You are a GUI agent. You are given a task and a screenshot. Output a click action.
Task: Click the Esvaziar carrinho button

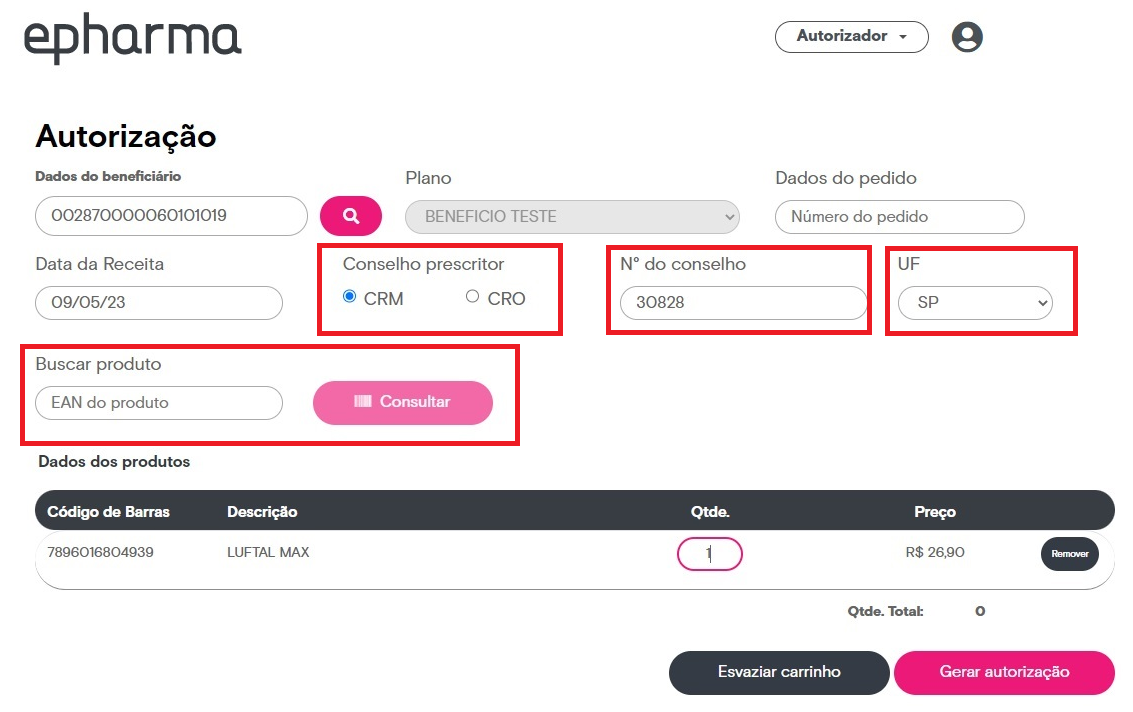(x=779, y=672)
